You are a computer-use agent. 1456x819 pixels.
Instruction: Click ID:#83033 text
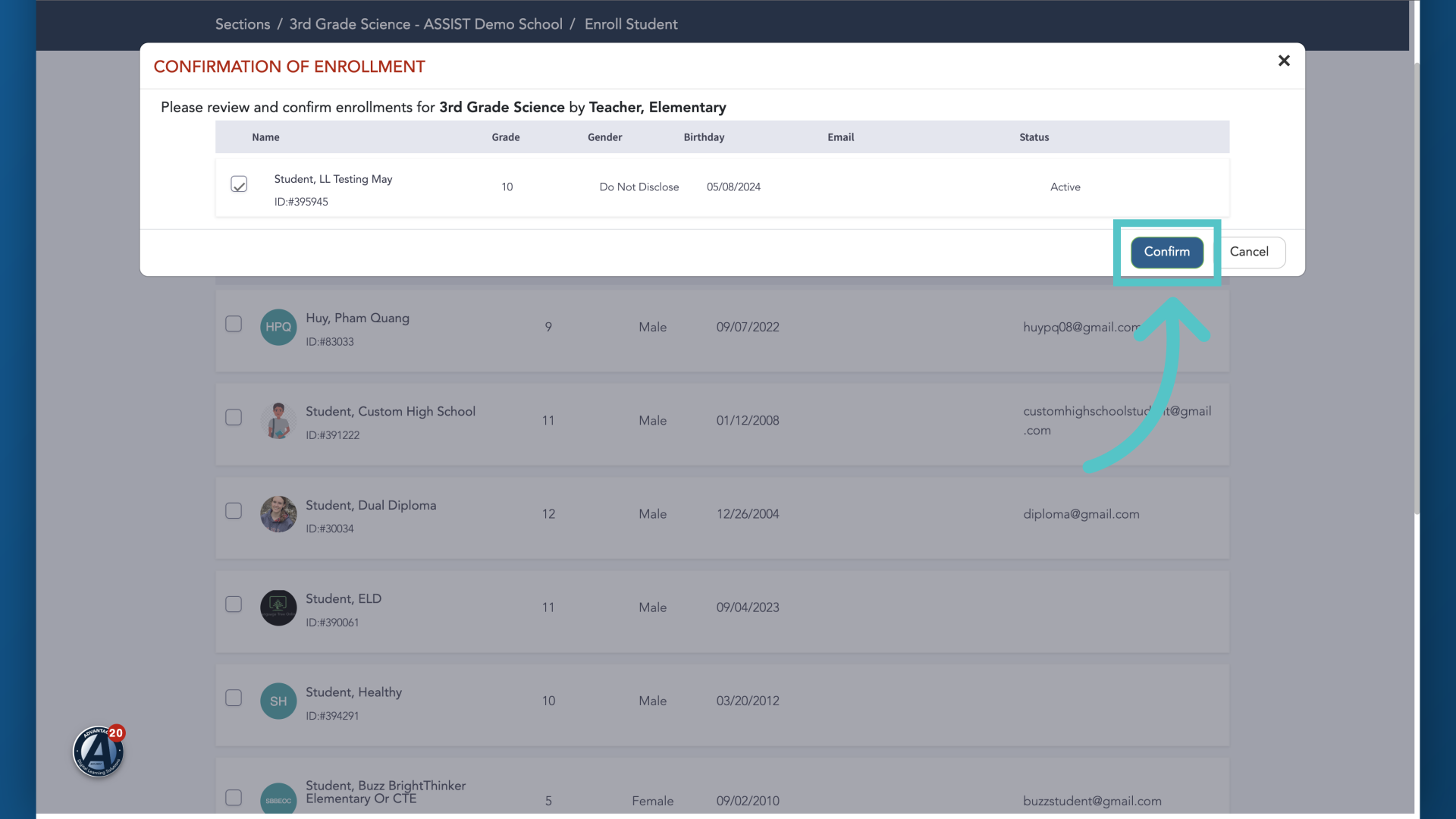tap(330, 342)
